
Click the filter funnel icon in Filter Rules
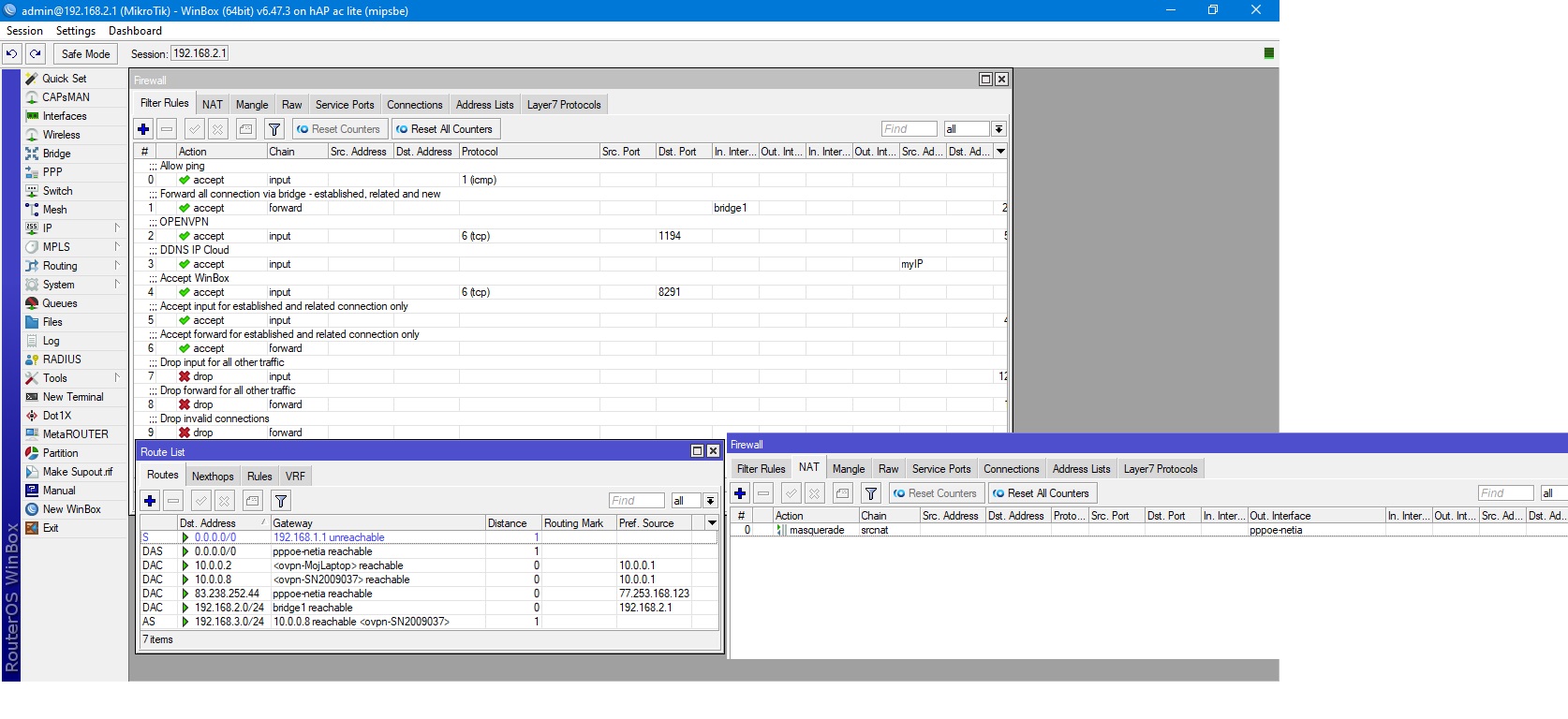pos(274,129)
